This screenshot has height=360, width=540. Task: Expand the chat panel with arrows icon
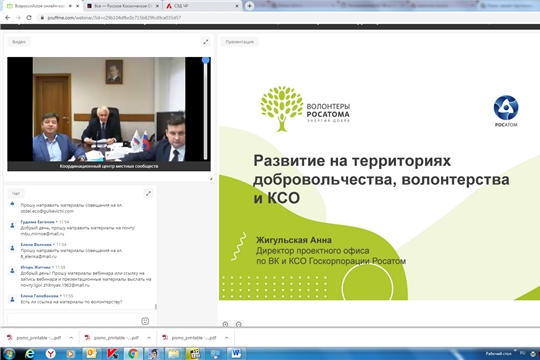click(148, 194)
